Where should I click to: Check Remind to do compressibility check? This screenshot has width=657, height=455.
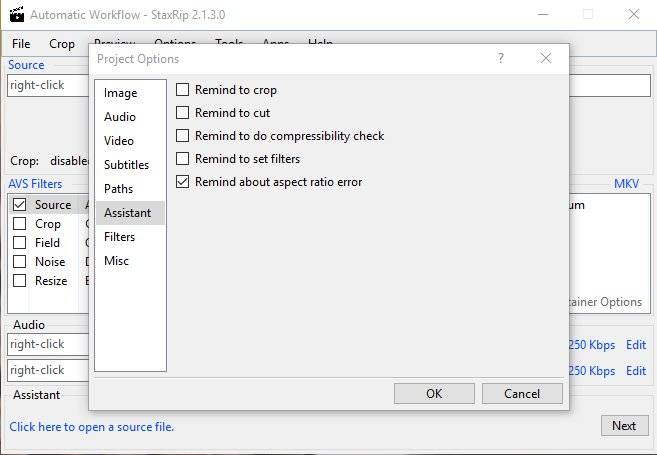click(182, 136)
